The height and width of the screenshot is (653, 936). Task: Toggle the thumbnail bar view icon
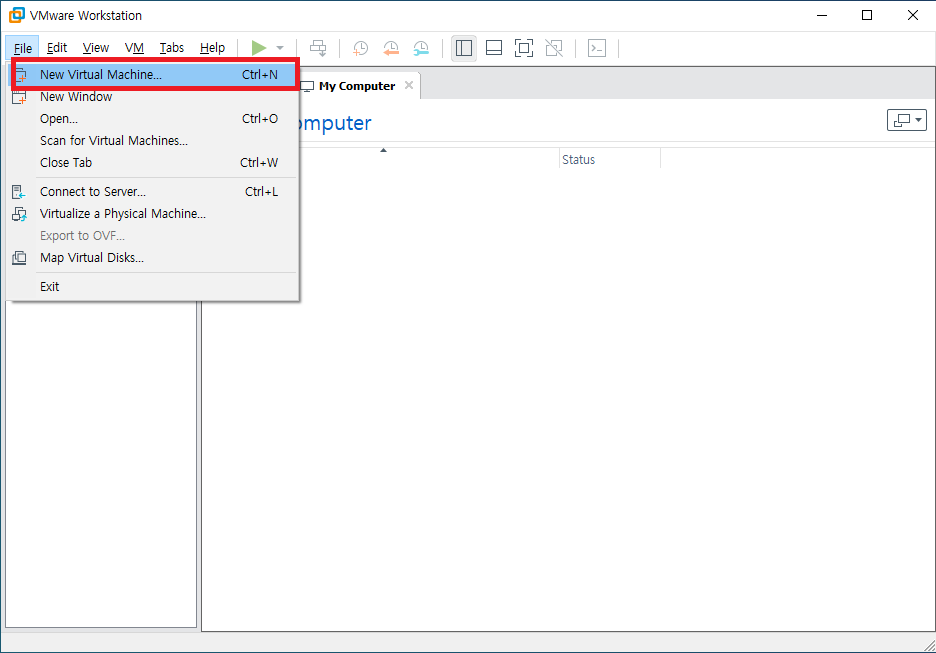pyautogui.click(x=494, y=48)
